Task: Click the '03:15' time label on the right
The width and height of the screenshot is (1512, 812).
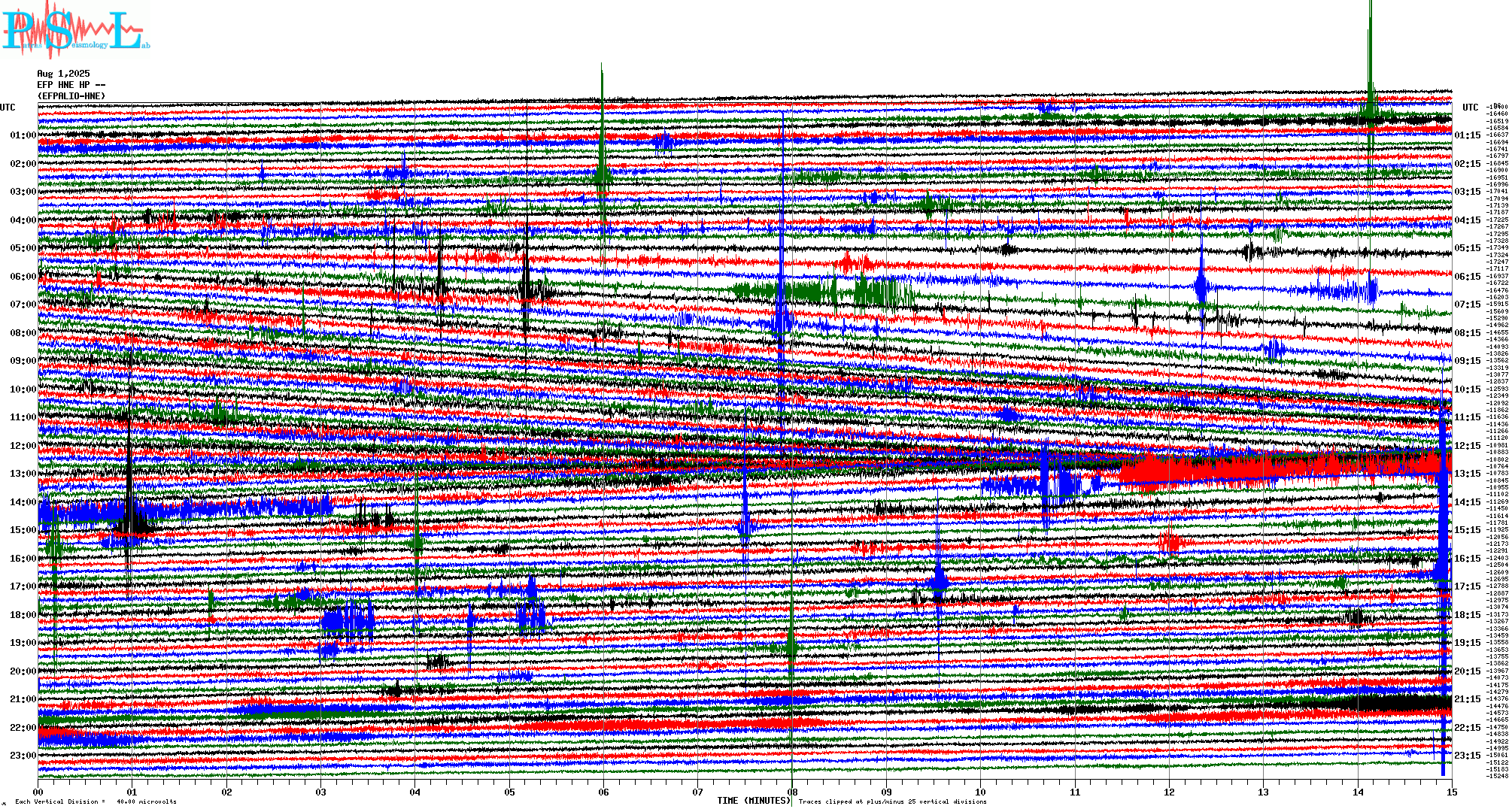Action: (1468, 192)
